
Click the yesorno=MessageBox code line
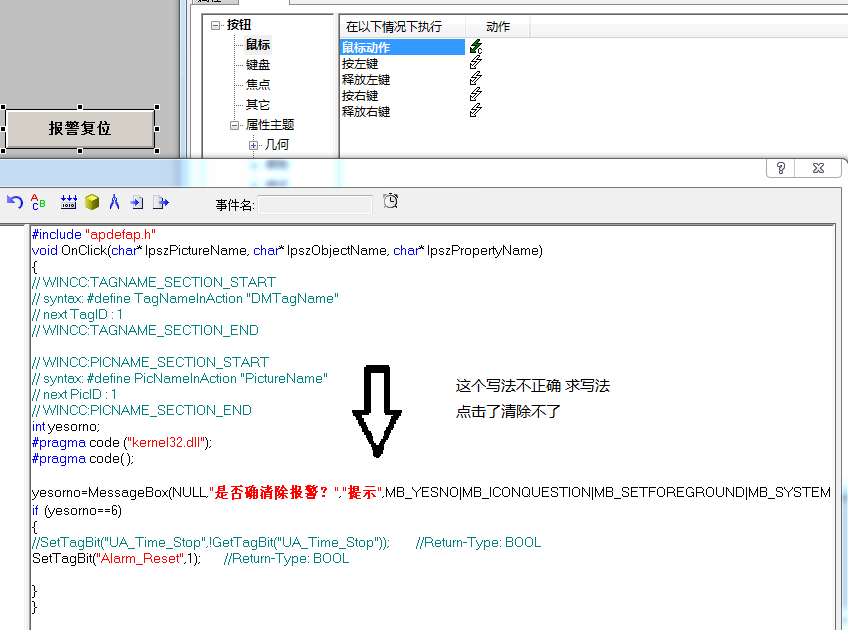coord(431,492)
